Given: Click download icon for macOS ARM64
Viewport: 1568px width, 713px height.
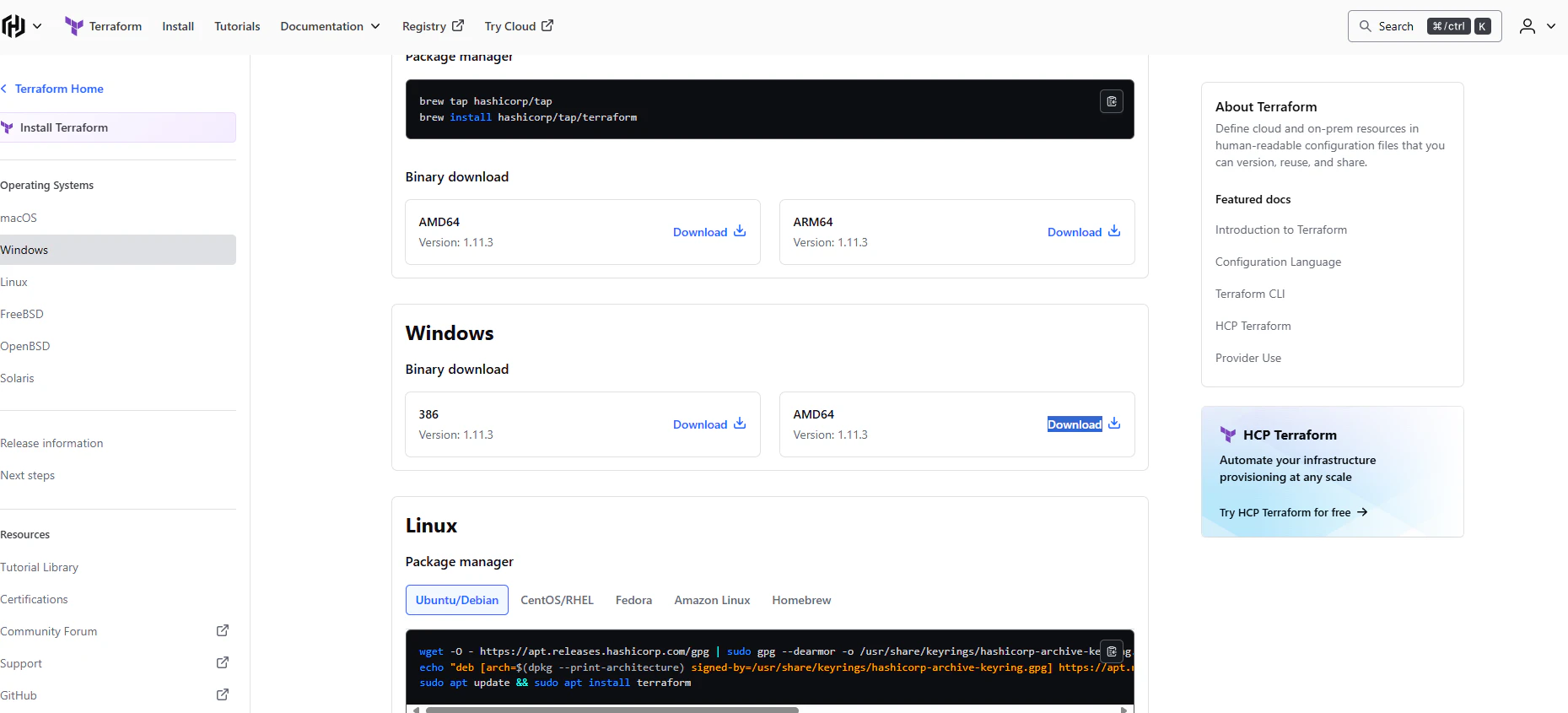Looking at the screenshot, I should (1114, 230).
